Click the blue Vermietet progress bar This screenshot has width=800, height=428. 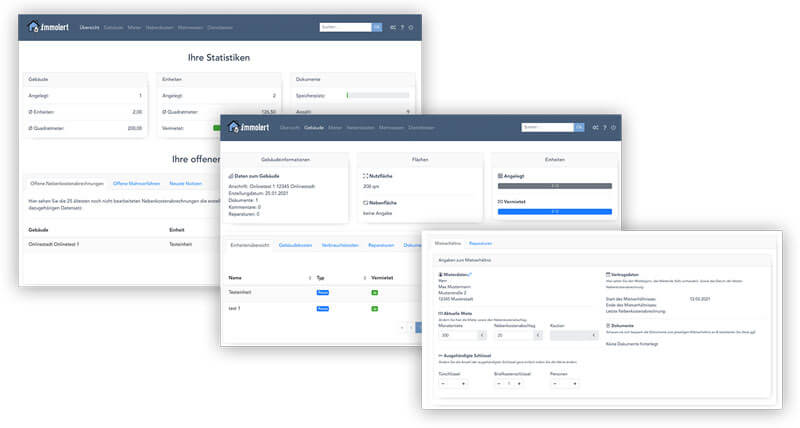pyautogui.click(x=554, y=211)
